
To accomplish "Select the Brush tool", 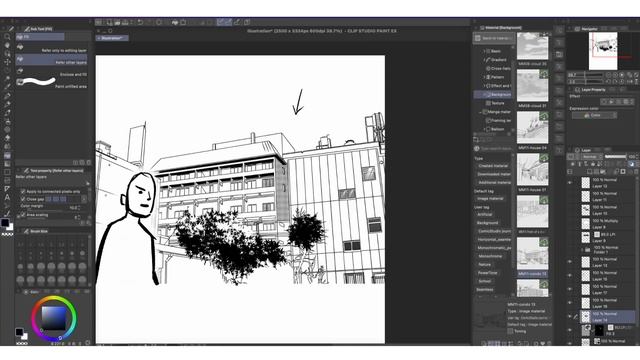I will 7,113.
